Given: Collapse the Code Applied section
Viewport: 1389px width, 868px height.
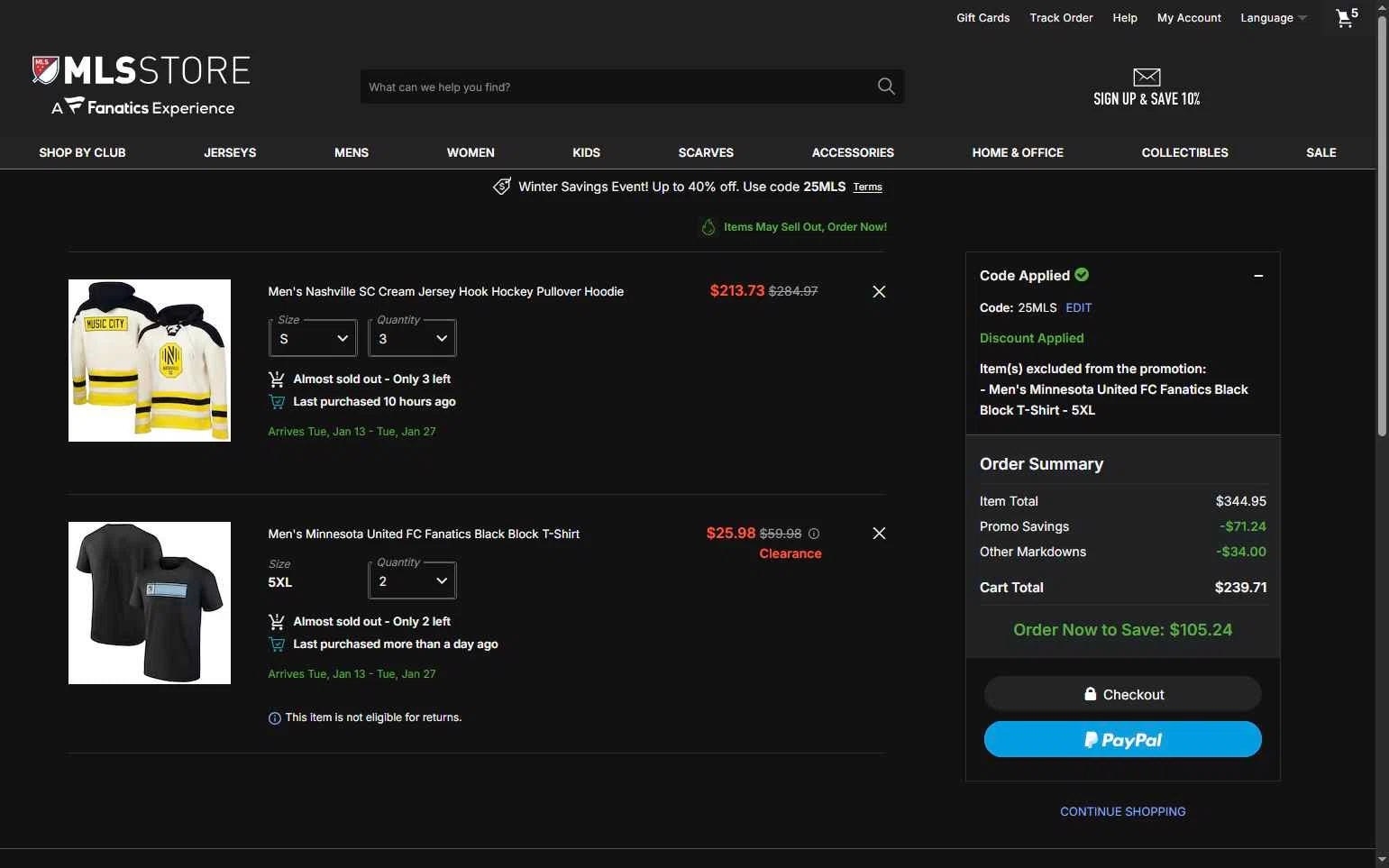Looking at the screenshot, I should tap(1258, 276).
